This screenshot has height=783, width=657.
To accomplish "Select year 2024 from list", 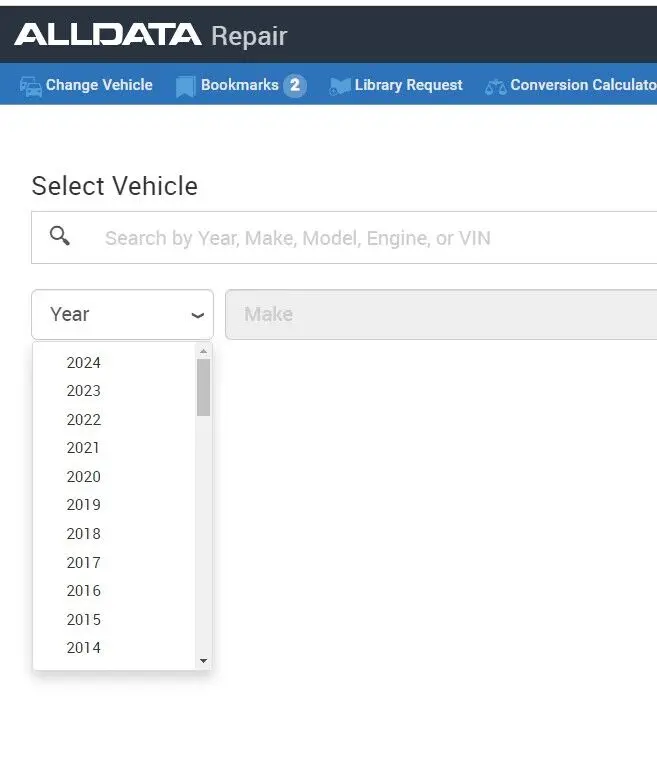I will [114, 363].
